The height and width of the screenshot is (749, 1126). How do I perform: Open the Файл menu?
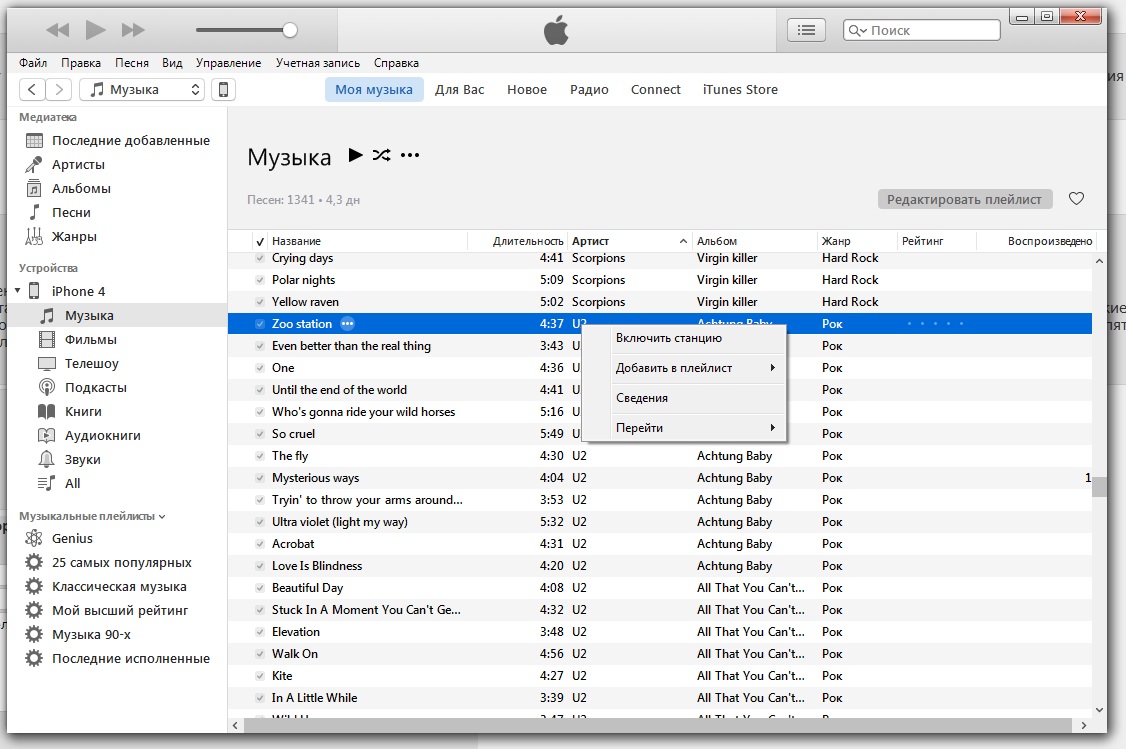[x=33, y=63]
